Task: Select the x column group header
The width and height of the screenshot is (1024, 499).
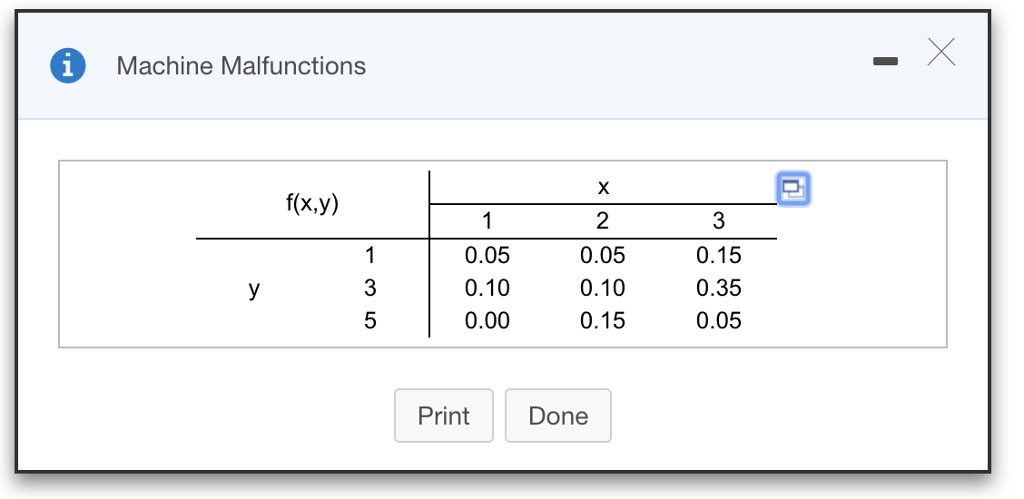Action: coord(603,187)
